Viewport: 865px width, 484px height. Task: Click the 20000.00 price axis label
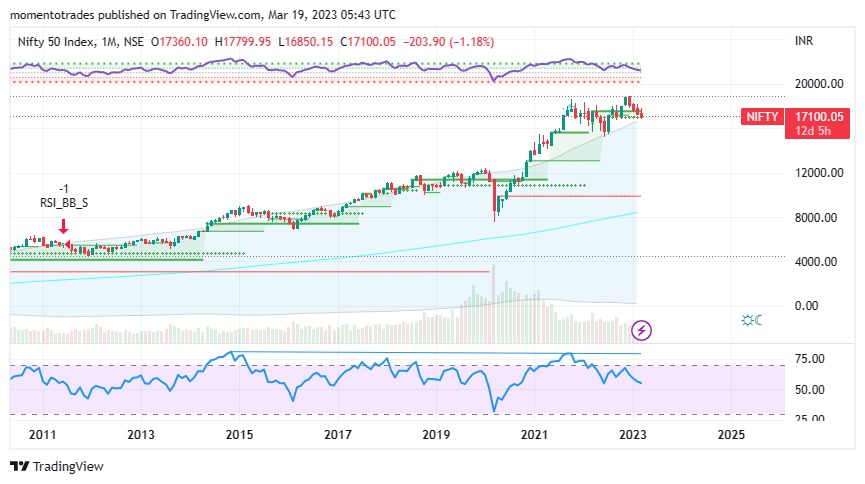tap(819, 84)
